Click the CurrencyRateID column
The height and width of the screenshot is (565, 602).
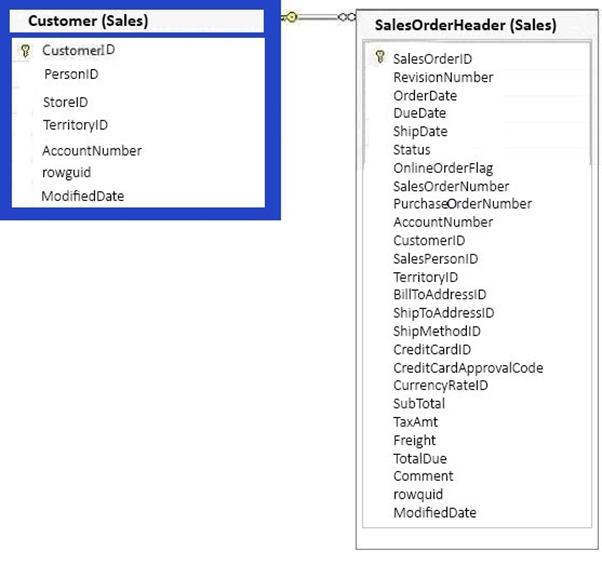click(440, 386)
